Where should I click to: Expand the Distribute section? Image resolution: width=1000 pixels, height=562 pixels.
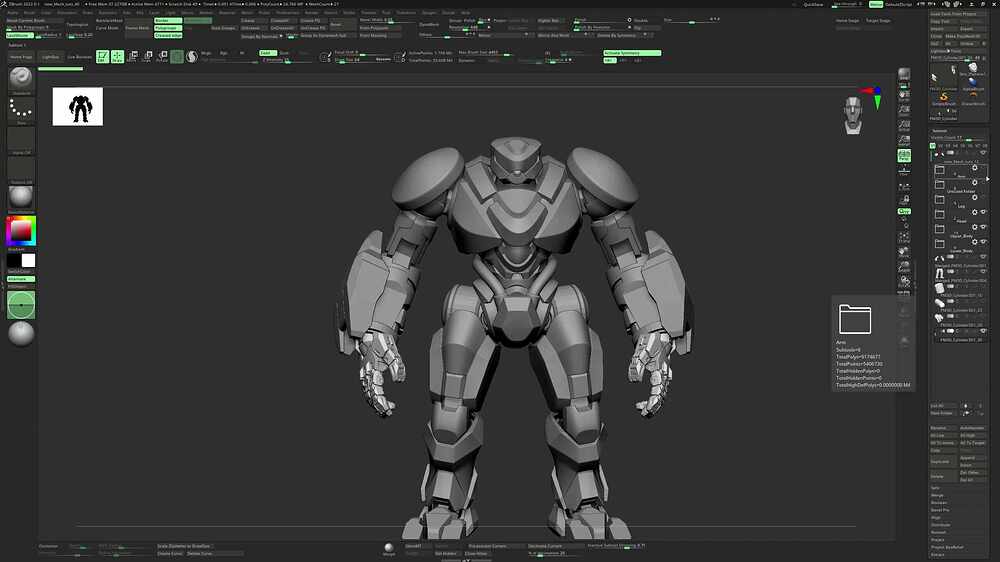pyautogui.click(x=940, y=525)
